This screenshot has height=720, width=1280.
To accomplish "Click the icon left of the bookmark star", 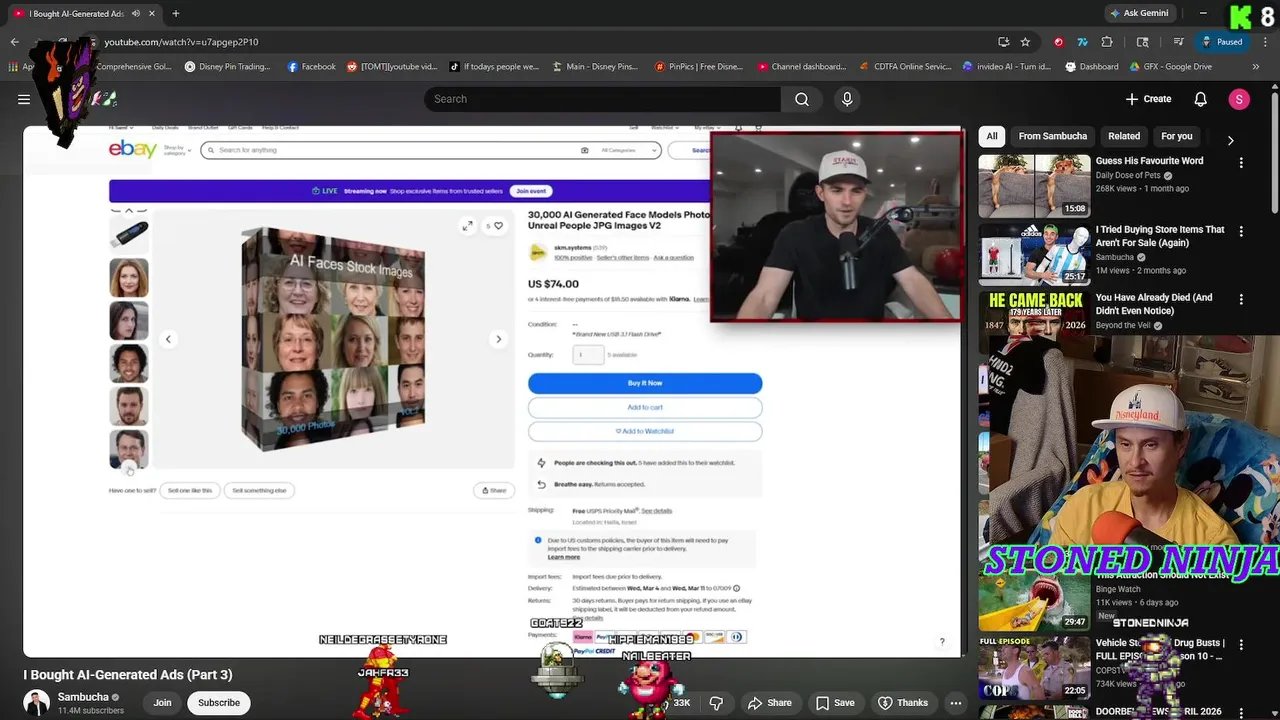I will [1003, 42].
